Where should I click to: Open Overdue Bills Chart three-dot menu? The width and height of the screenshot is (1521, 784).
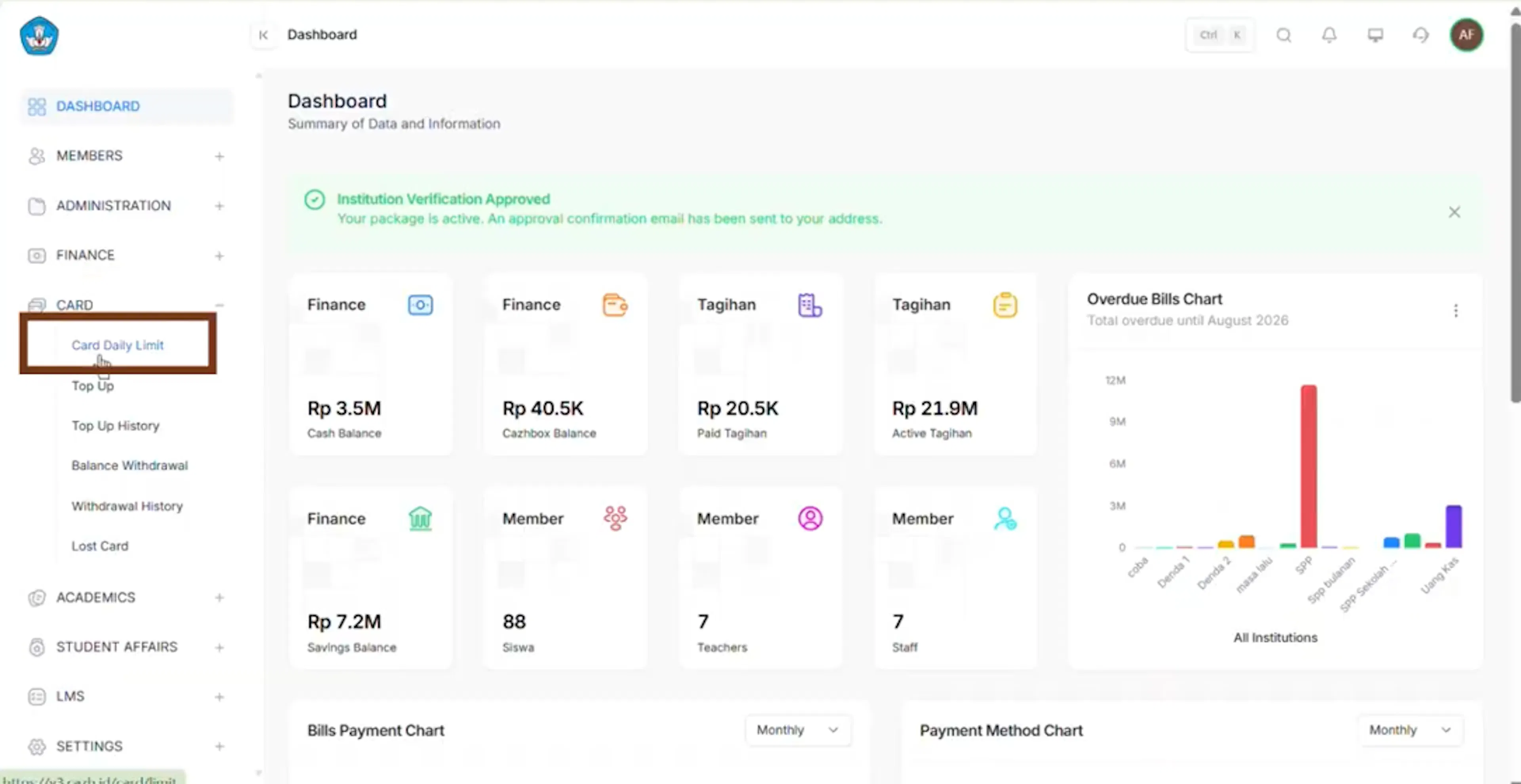(x=1456, y=310)
